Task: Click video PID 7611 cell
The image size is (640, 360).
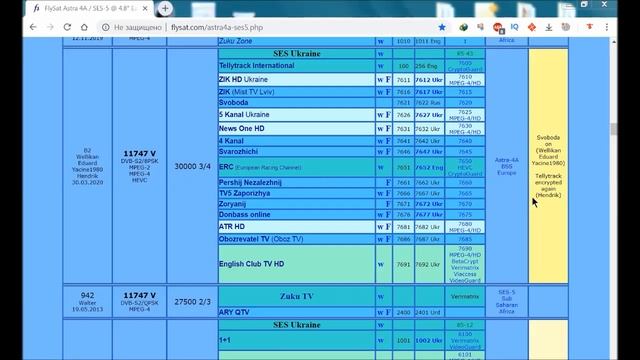Action: tap(403, 80)
